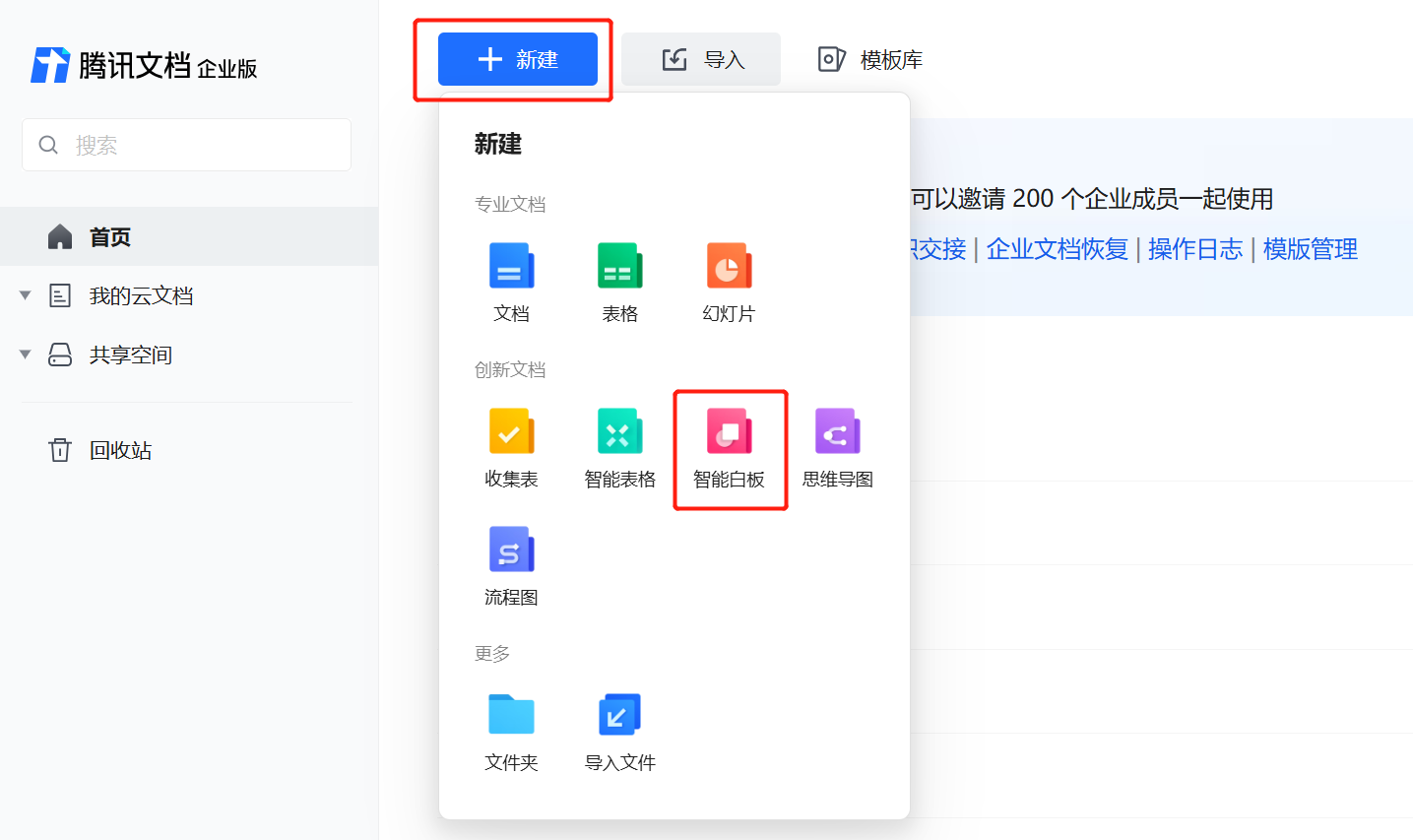Image resolution: width=1413 pixels, height=840 pixels.
Task: Click the 智能白板 whiteboard icon
Action: coord(729,431)
